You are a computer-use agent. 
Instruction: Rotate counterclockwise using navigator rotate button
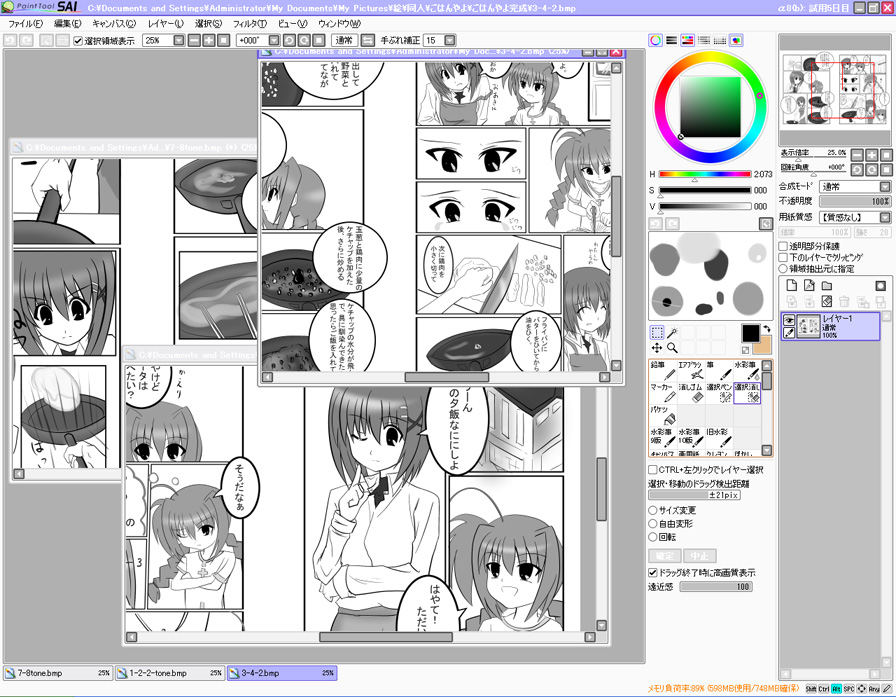pos(857,170)
